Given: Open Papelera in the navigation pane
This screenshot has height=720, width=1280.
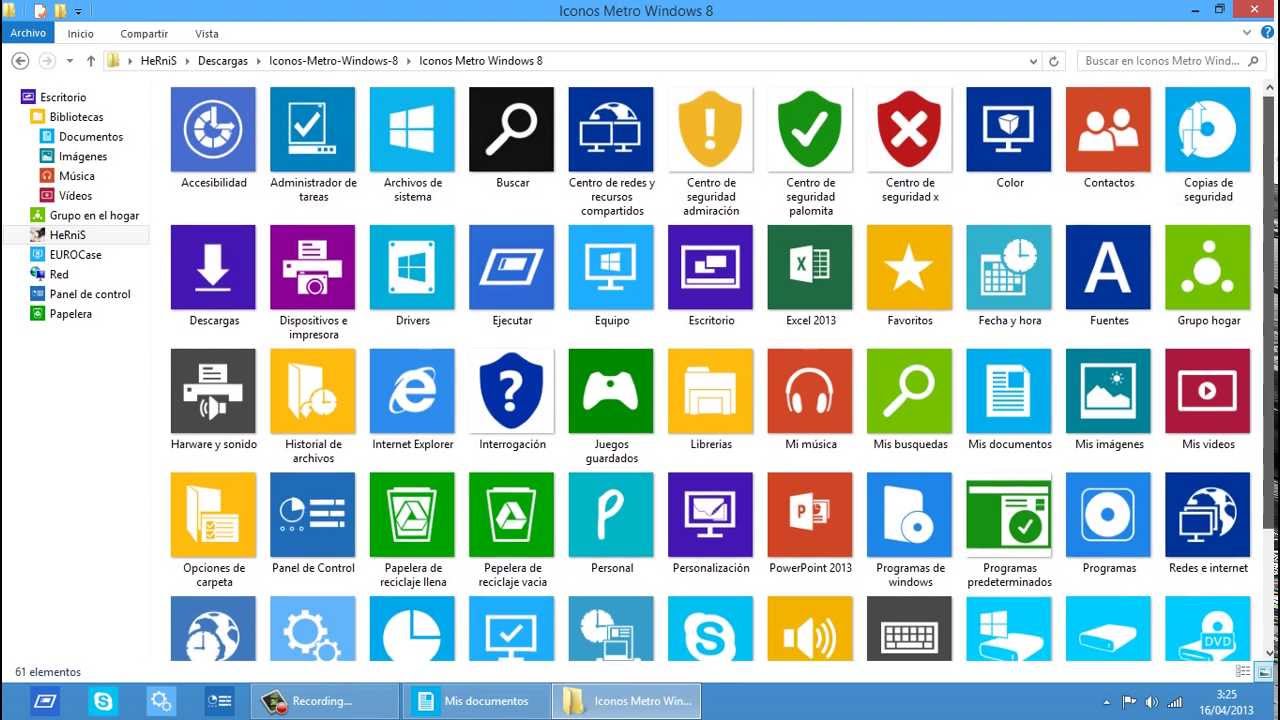Looking at the screenshot, I should 71,314.
